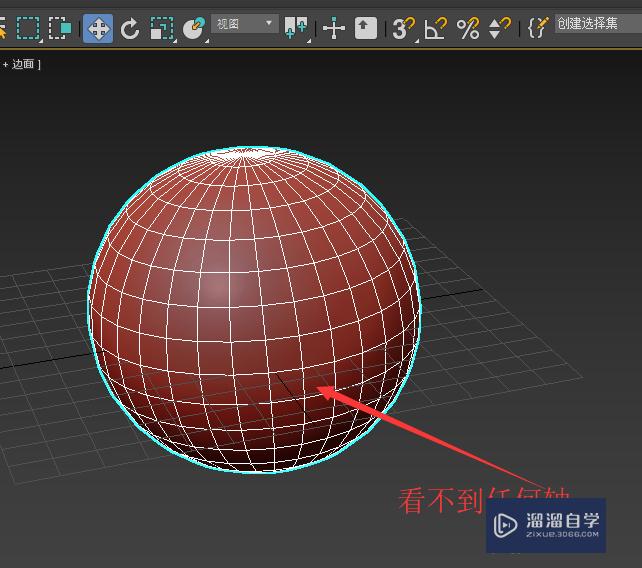Toggle Window/Crossing selection mode
The width and height of the screenshot is (642, 568).
pyautogui.click(x=61, y=28)
